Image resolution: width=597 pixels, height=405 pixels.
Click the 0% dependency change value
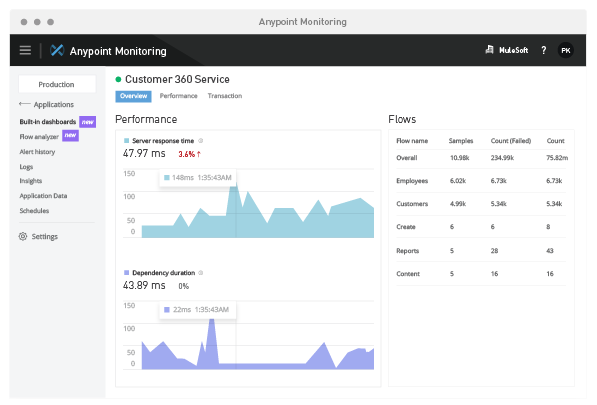184,286
